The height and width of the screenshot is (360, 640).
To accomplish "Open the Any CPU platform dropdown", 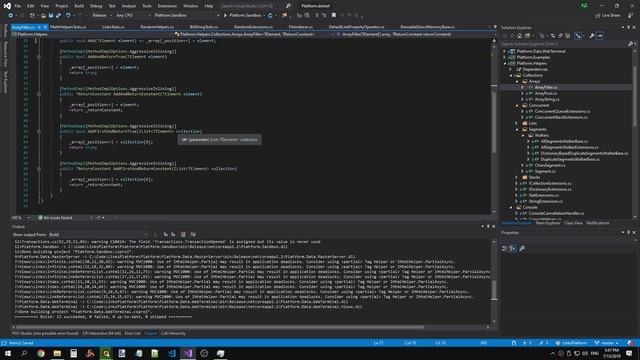I will pyautogui.click(x=133, y=16).
